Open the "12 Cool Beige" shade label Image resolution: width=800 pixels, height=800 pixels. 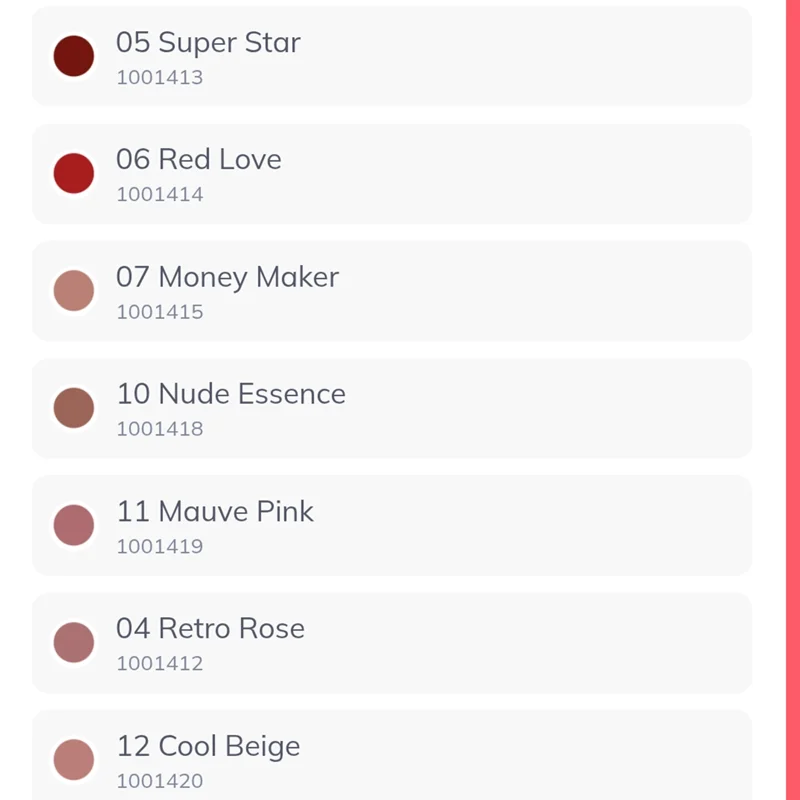point(208,746)
